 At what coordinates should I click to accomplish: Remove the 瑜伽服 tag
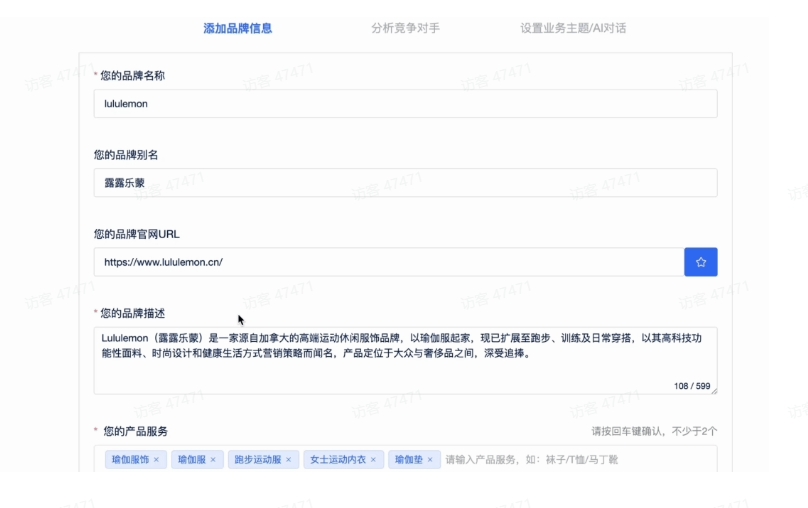point(213,460)
